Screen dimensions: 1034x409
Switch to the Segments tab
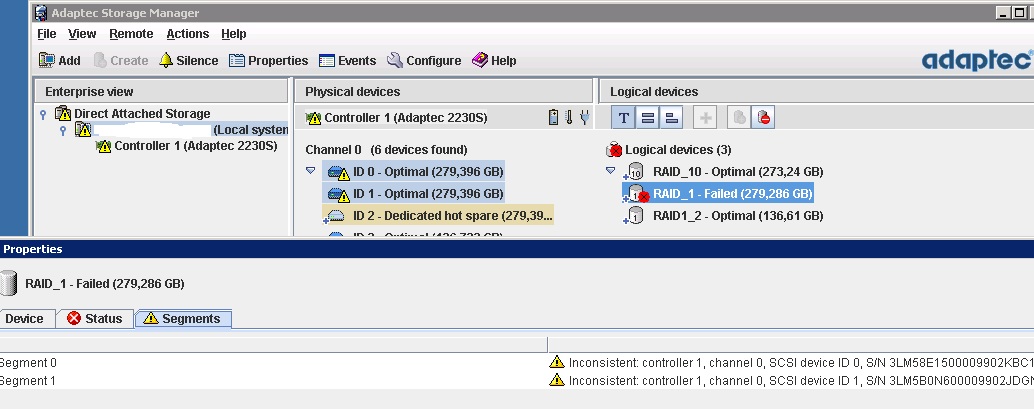pyautogui.click(x=183, y=319)
